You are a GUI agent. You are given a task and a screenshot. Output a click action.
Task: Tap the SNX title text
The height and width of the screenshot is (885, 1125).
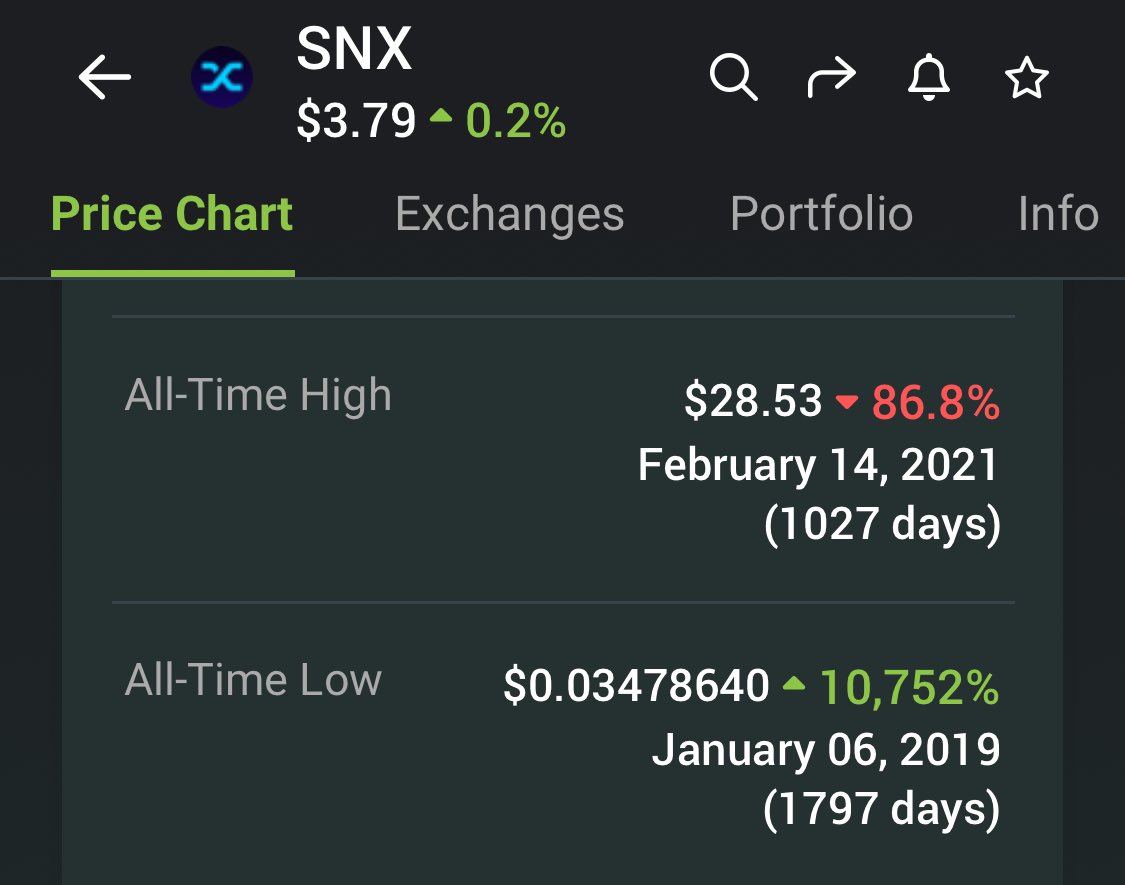coord(354,49)
